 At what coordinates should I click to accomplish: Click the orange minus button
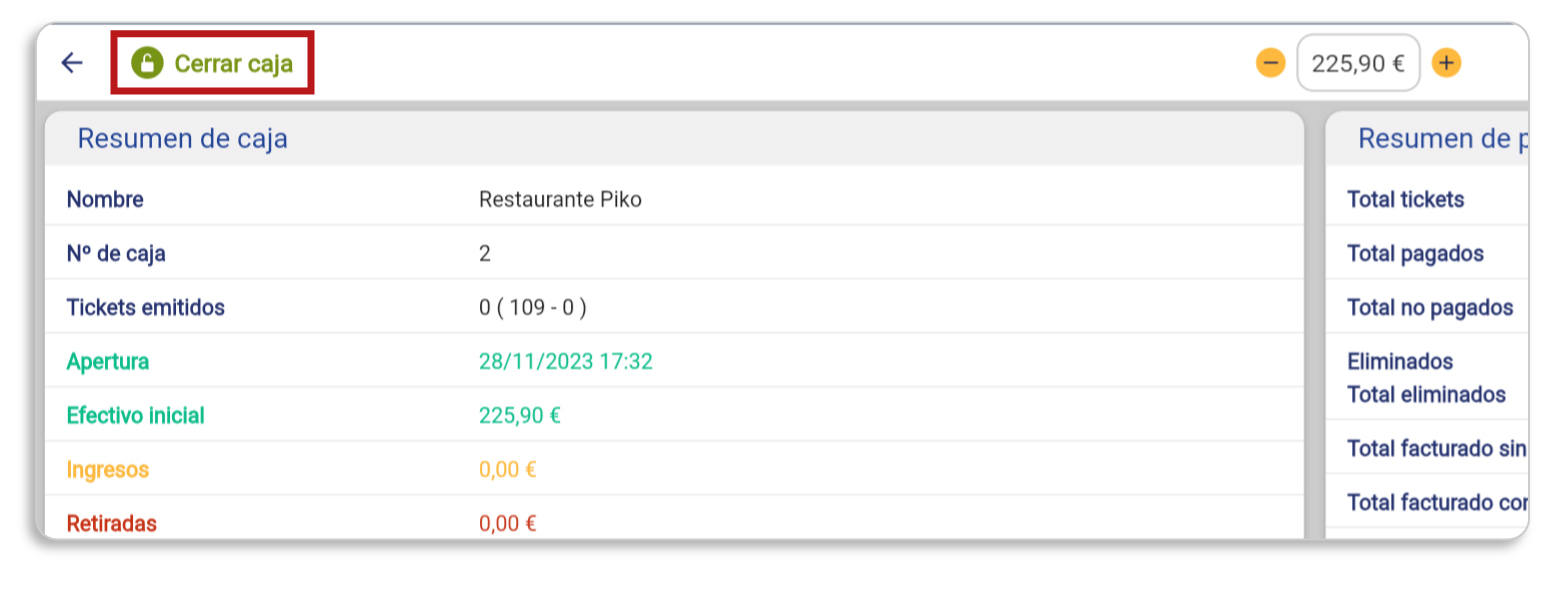(1270, 63)
